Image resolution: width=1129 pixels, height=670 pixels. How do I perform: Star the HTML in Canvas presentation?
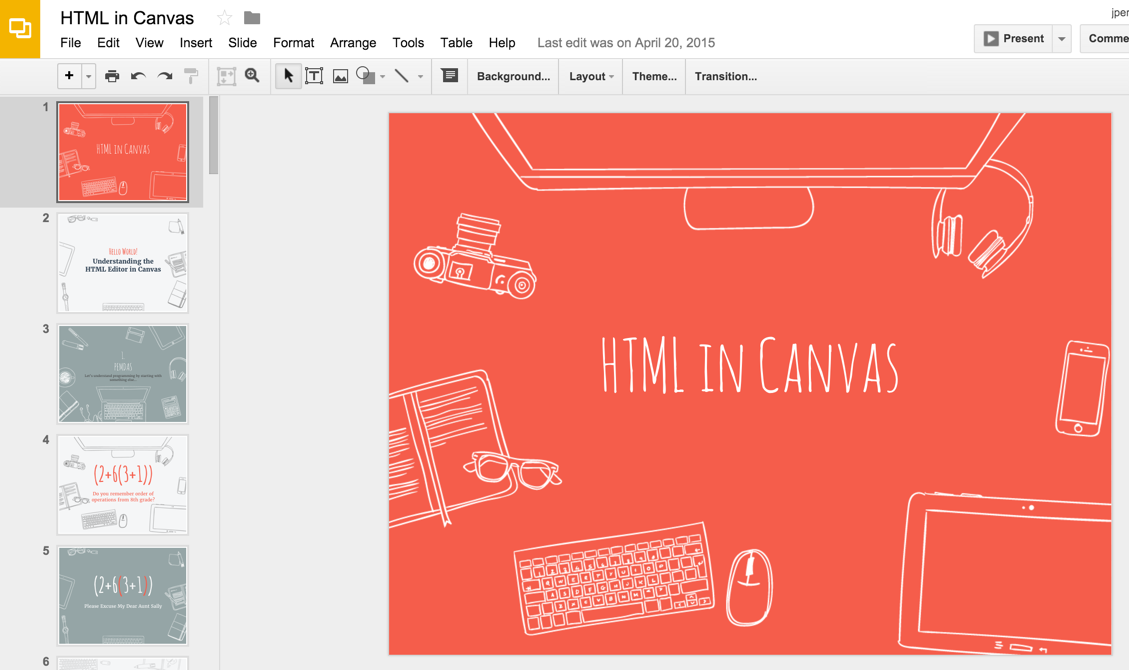pos(225,18)
